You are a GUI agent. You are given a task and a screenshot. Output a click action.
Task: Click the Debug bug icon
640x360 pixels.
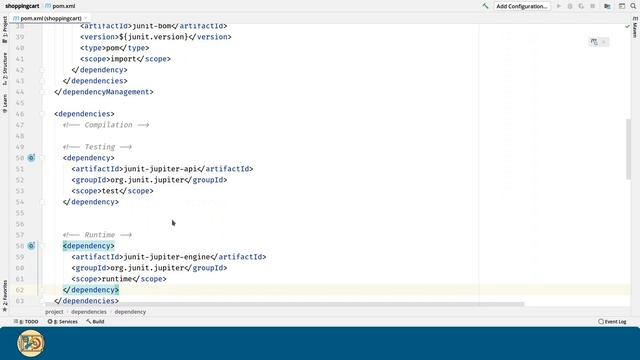(570, 6)
